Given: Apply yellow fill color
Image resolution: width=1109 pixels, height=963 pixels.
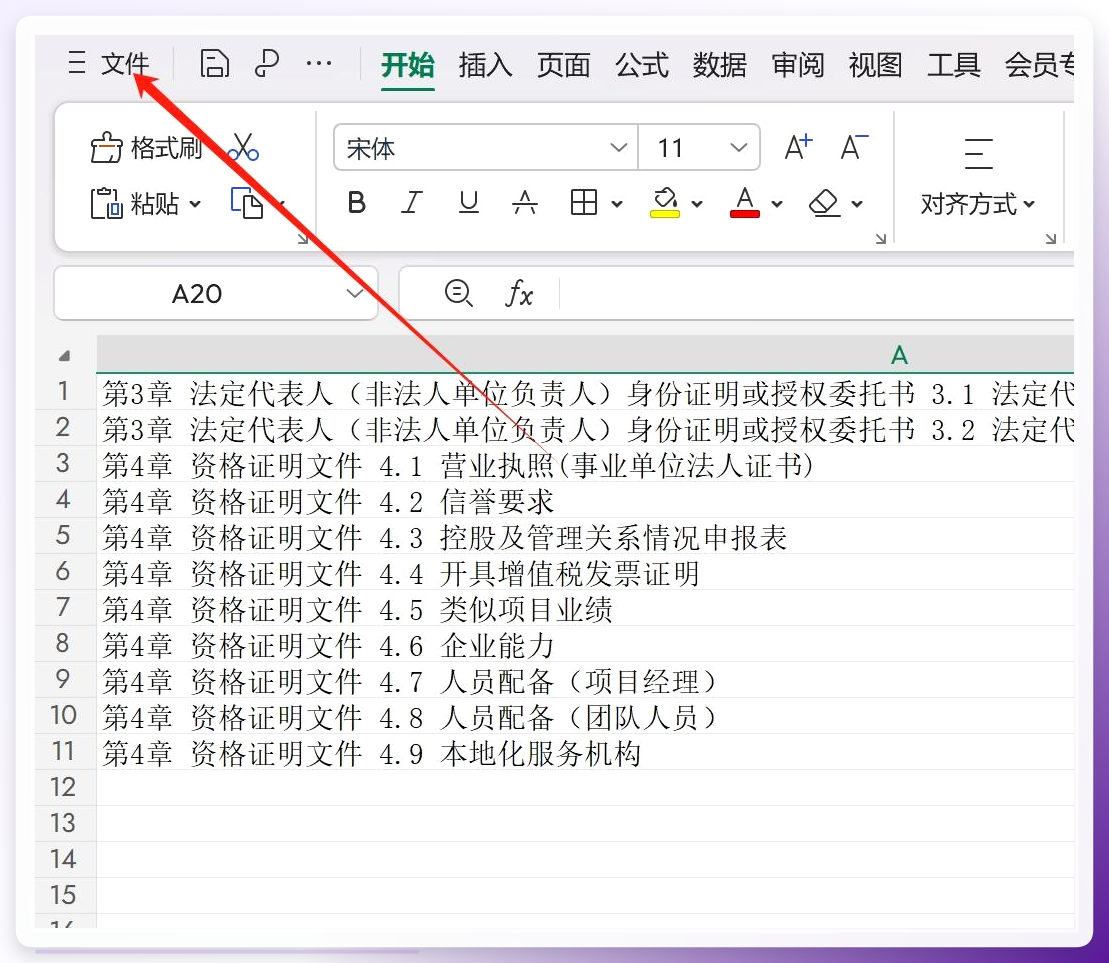Looking at the screenshot, I should (x=665, y=203).
